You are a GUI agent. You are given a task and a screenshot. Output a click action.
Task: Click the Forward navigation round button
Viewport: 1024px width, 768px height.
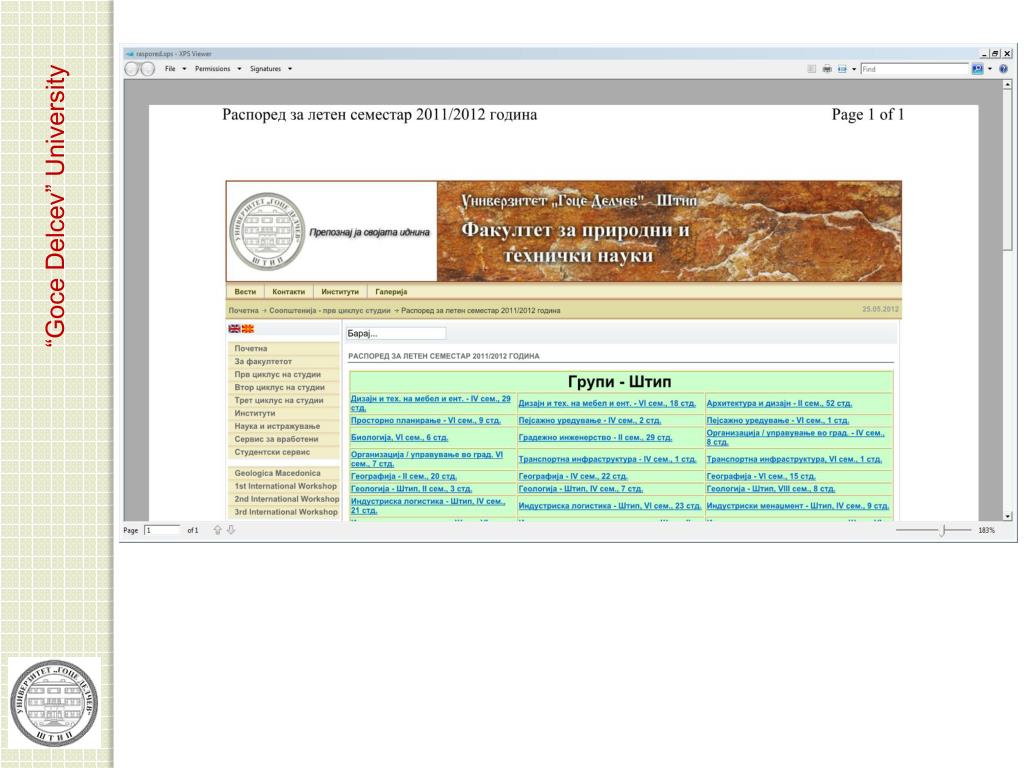coord(148,69)
